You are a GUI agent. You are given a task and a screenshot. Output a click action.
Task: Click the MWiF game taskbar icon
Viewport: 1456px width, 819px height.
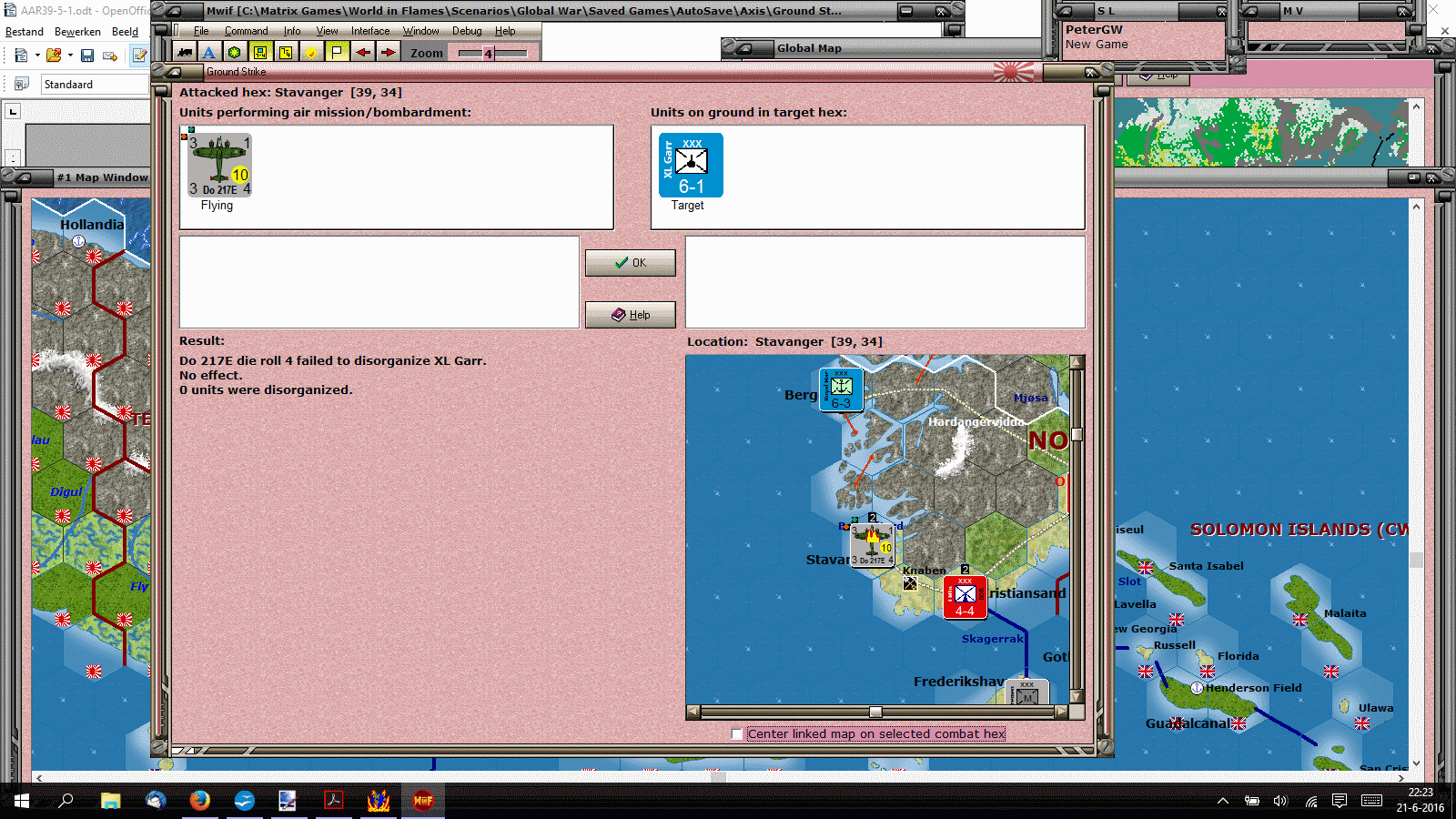pos(423,801)
